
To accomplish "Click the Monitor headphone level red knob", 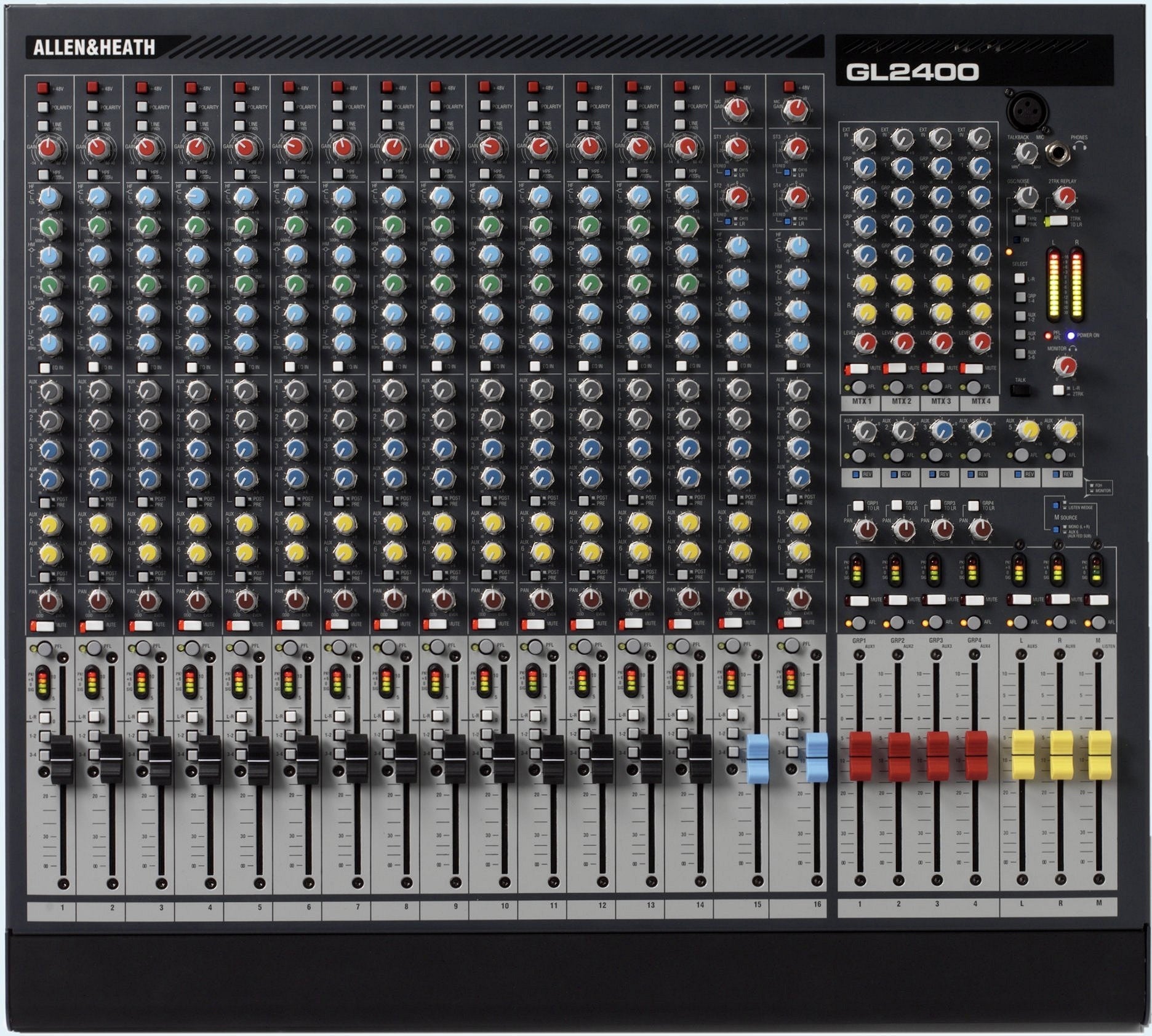I will [1065, 366].
